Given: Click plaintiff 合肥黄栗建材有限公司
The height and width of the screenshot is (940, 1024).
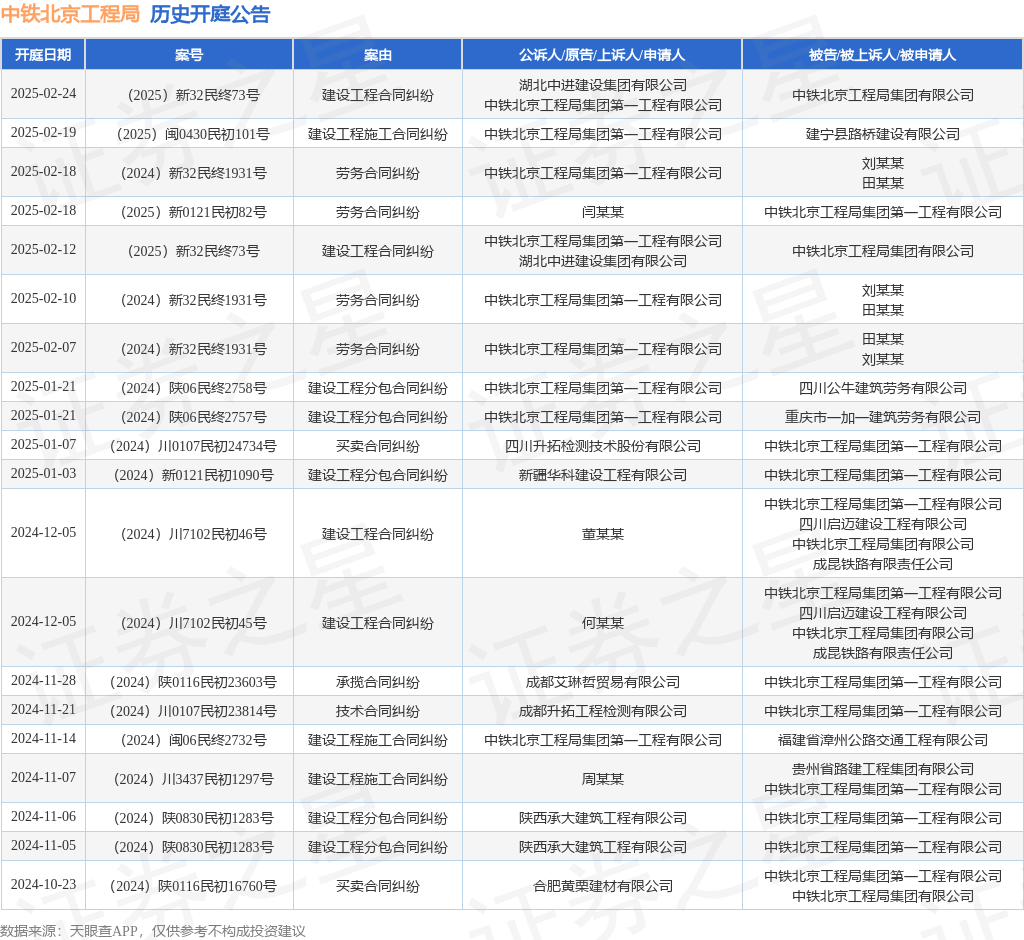Looking at the screenshot, I should coord(602,886).
